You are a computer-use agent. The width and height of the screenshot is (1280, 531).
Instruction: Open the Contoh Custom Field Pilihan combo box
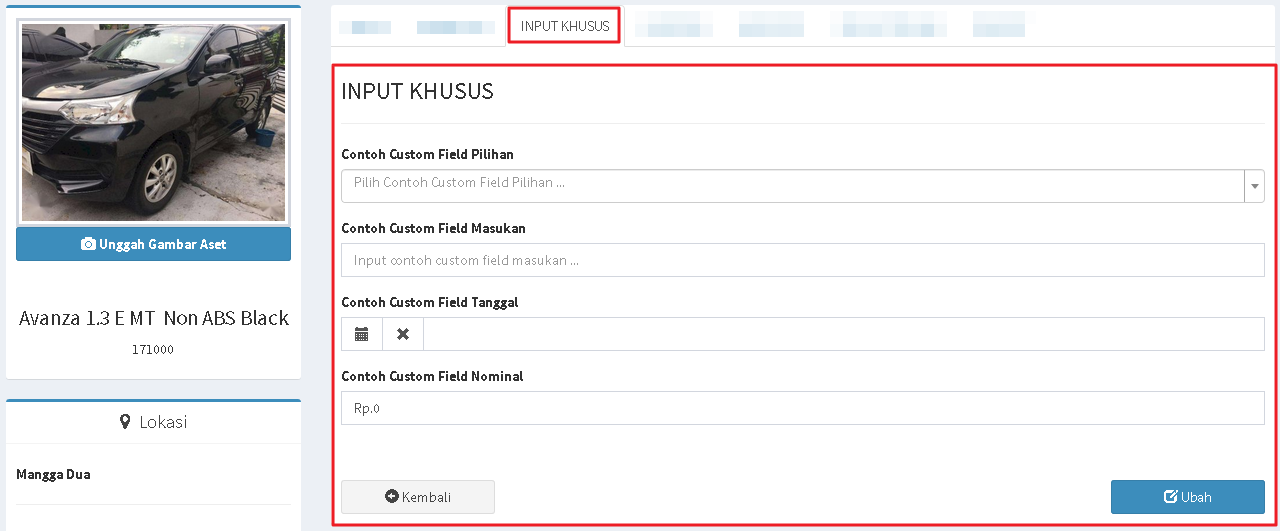pyautogui.click(x=792, y=186)
